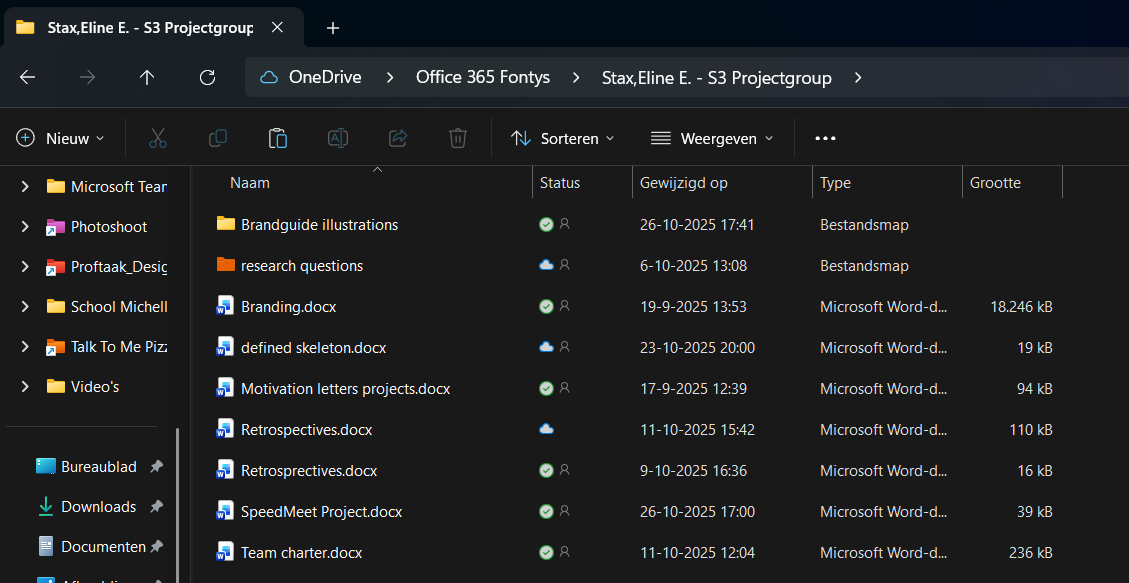
Task: Click the green sync checkmark next to Branding.docx
Action: 546,306
